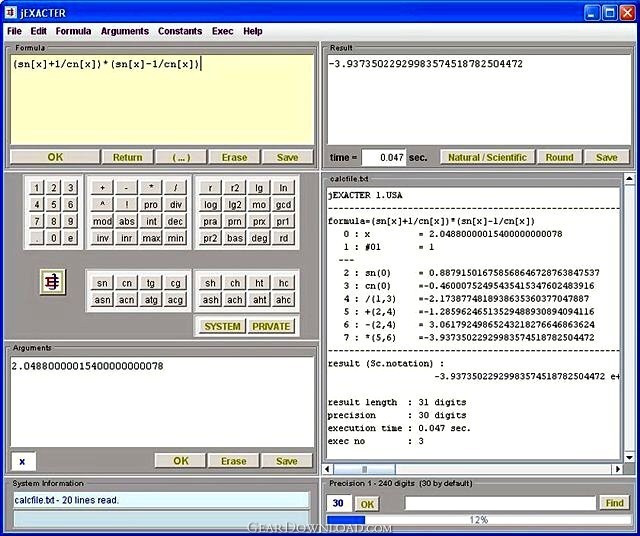Click into the Find text field
Image resolution: width=640 pixels, height=536 pixels.
point(500,503)
